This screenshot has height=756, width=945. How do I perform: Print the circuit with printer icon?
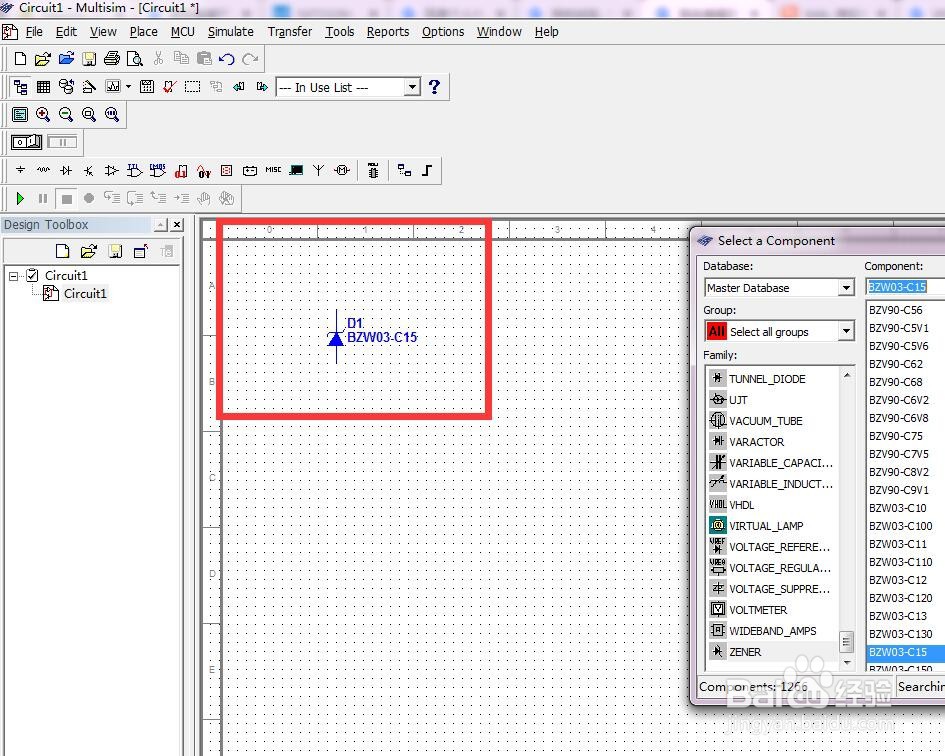(x=112, y=58)
